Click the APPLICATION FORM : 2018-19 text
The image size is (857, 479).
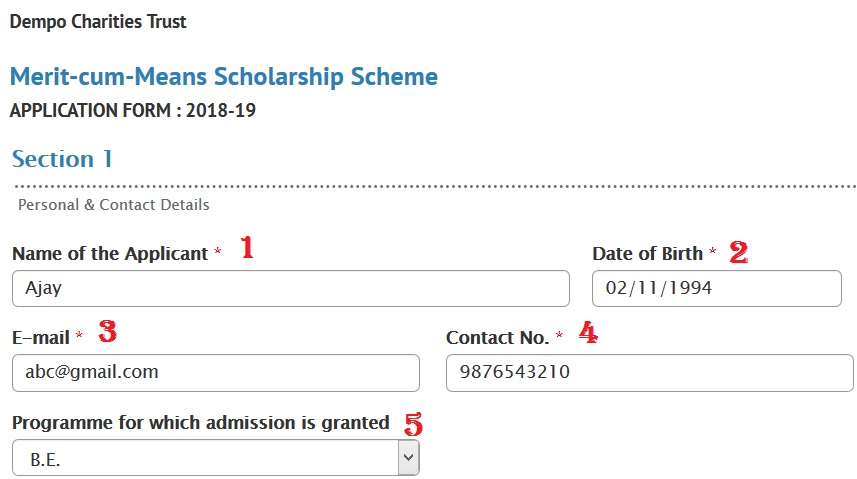132,110
